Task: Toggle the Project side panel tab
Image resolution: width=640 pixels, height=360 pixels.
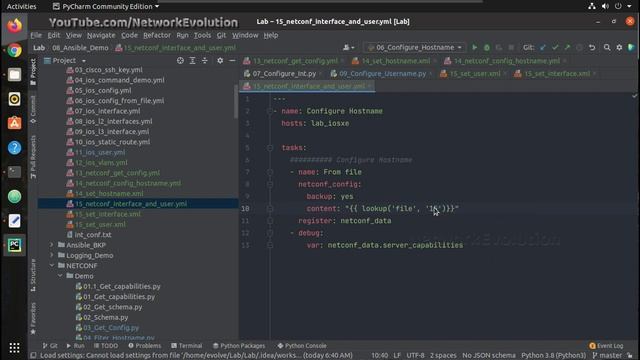Action: click(33, 72)
